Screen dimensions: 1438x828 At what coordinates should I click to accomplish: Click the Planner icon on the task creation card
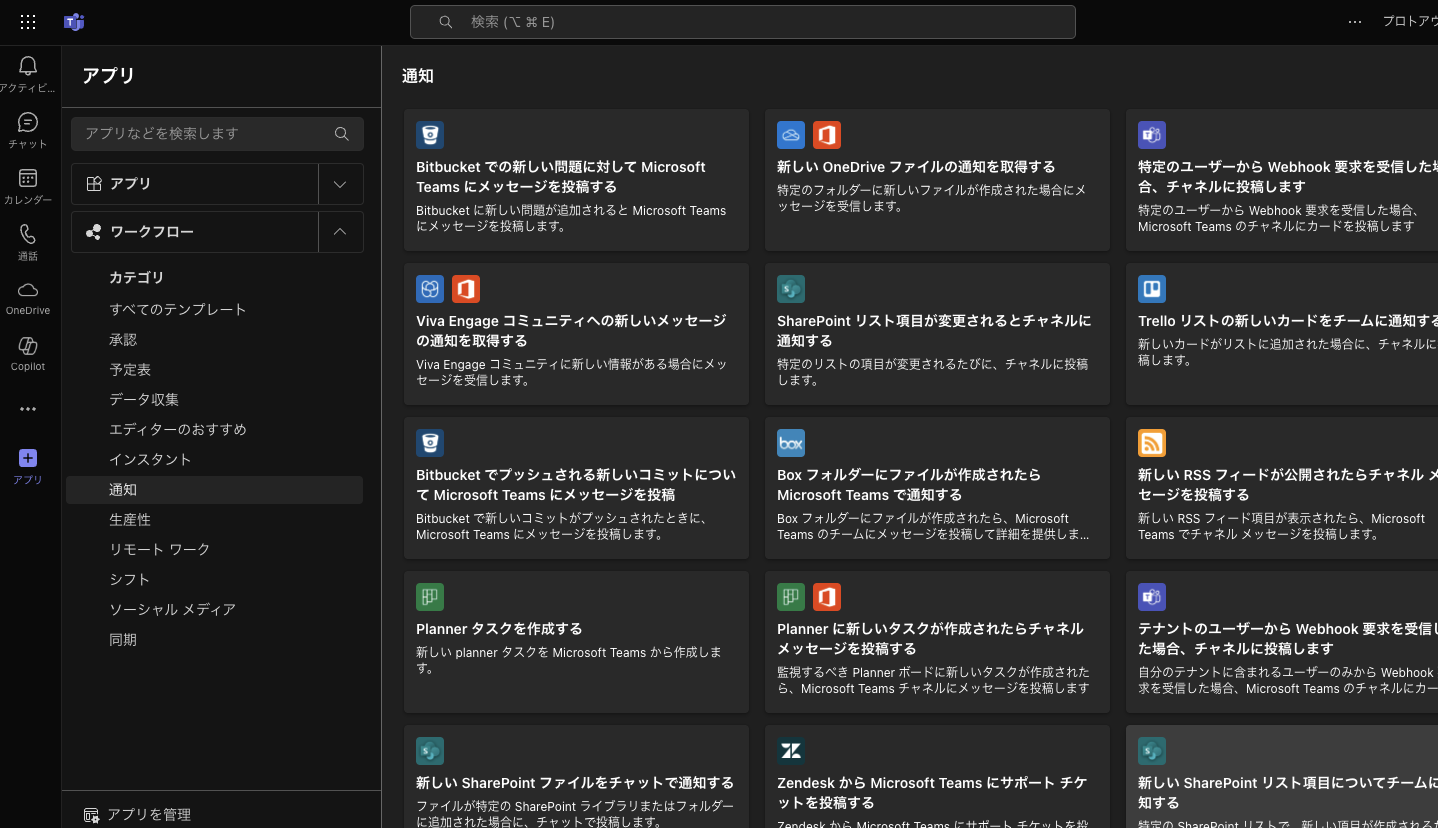(x=430, y=597)
